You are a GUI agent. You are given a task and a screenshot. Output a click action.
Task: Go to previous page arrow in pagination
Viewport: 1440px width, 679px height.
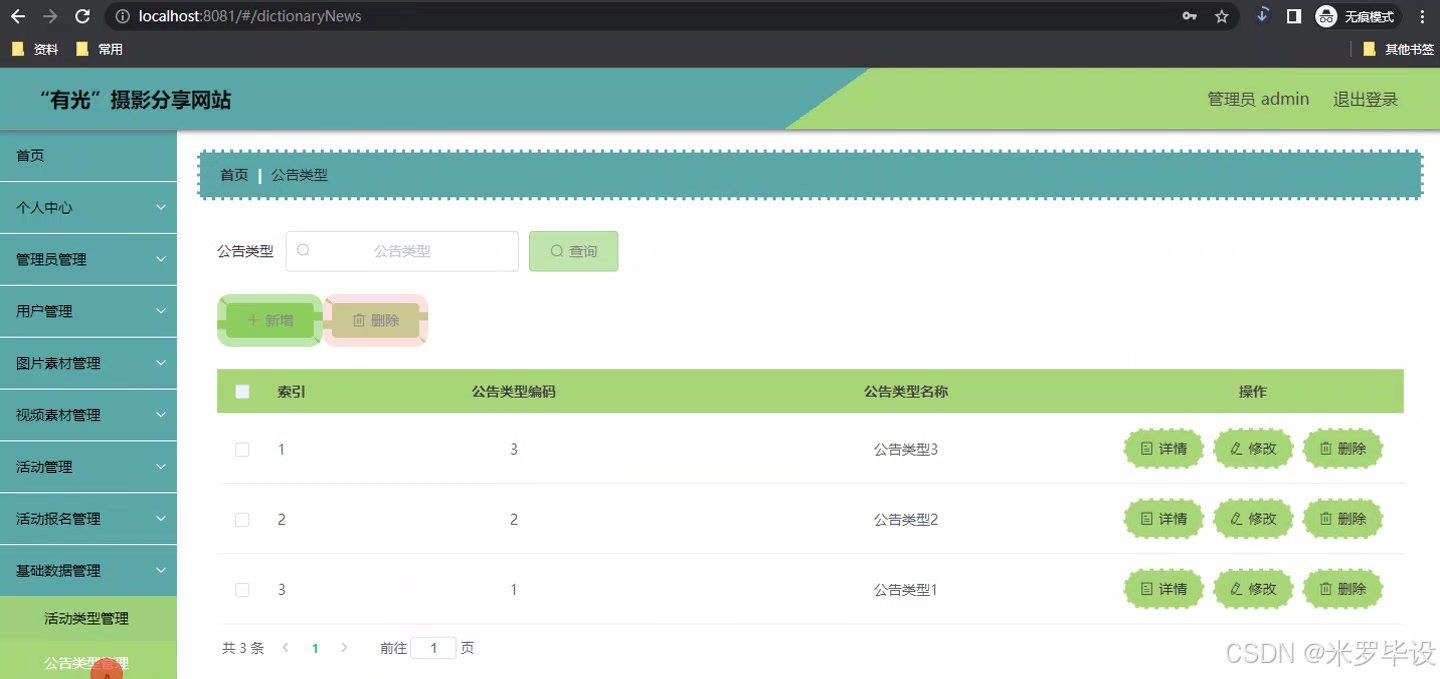[285, 648]
